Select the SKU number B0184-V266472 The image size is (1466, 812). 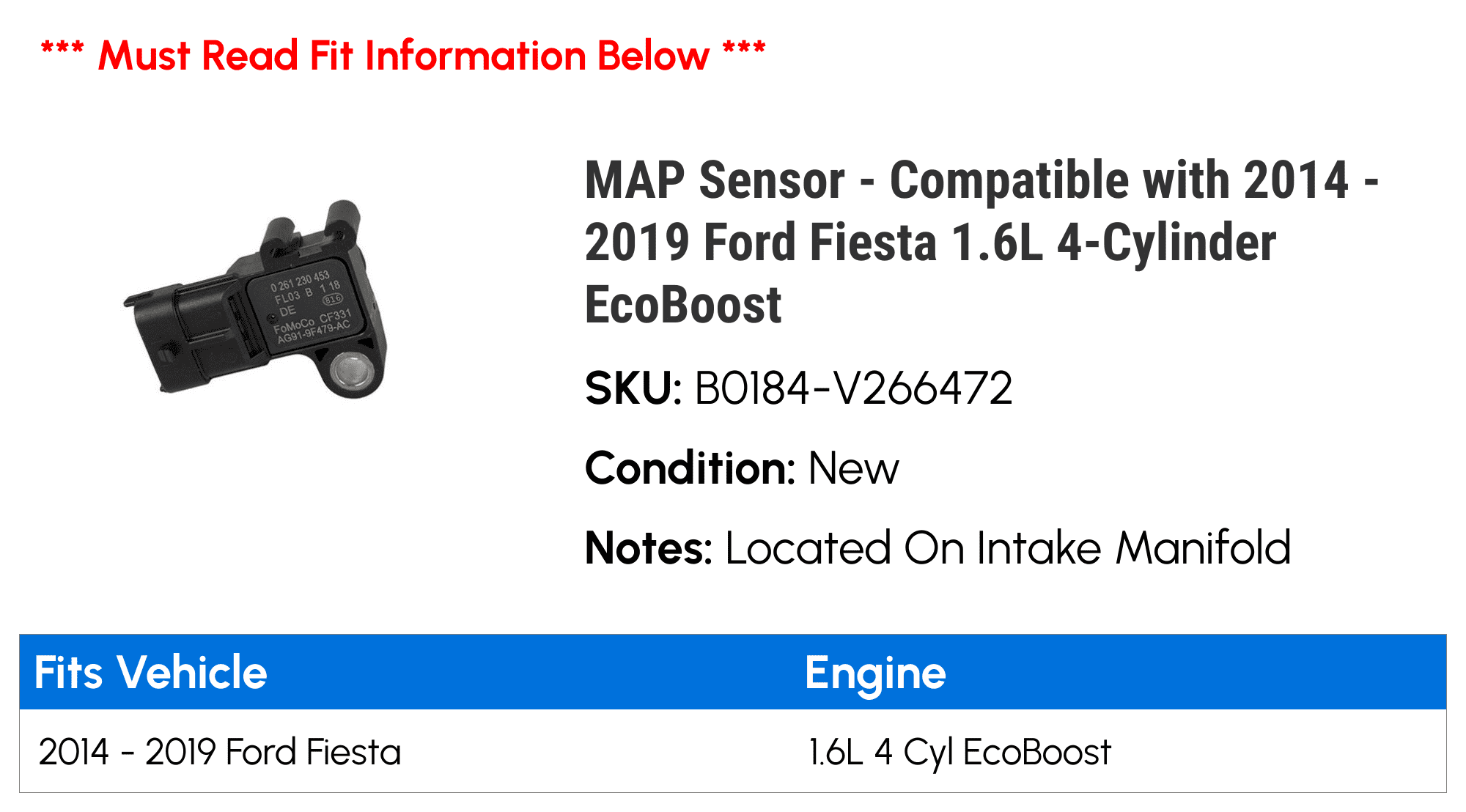point(853,388)
